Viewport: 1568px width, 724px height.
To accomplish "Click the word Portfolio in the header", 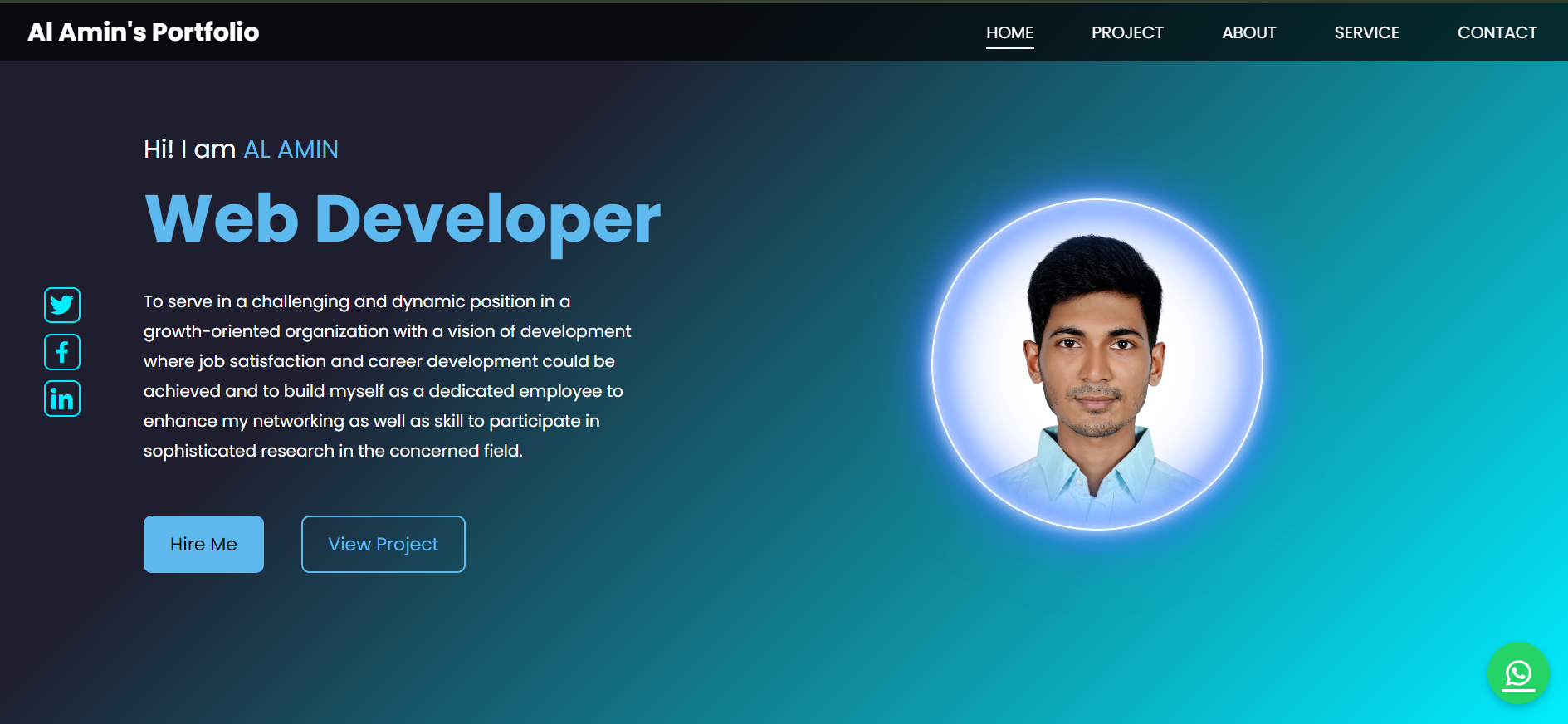I will tap(205, 32).
